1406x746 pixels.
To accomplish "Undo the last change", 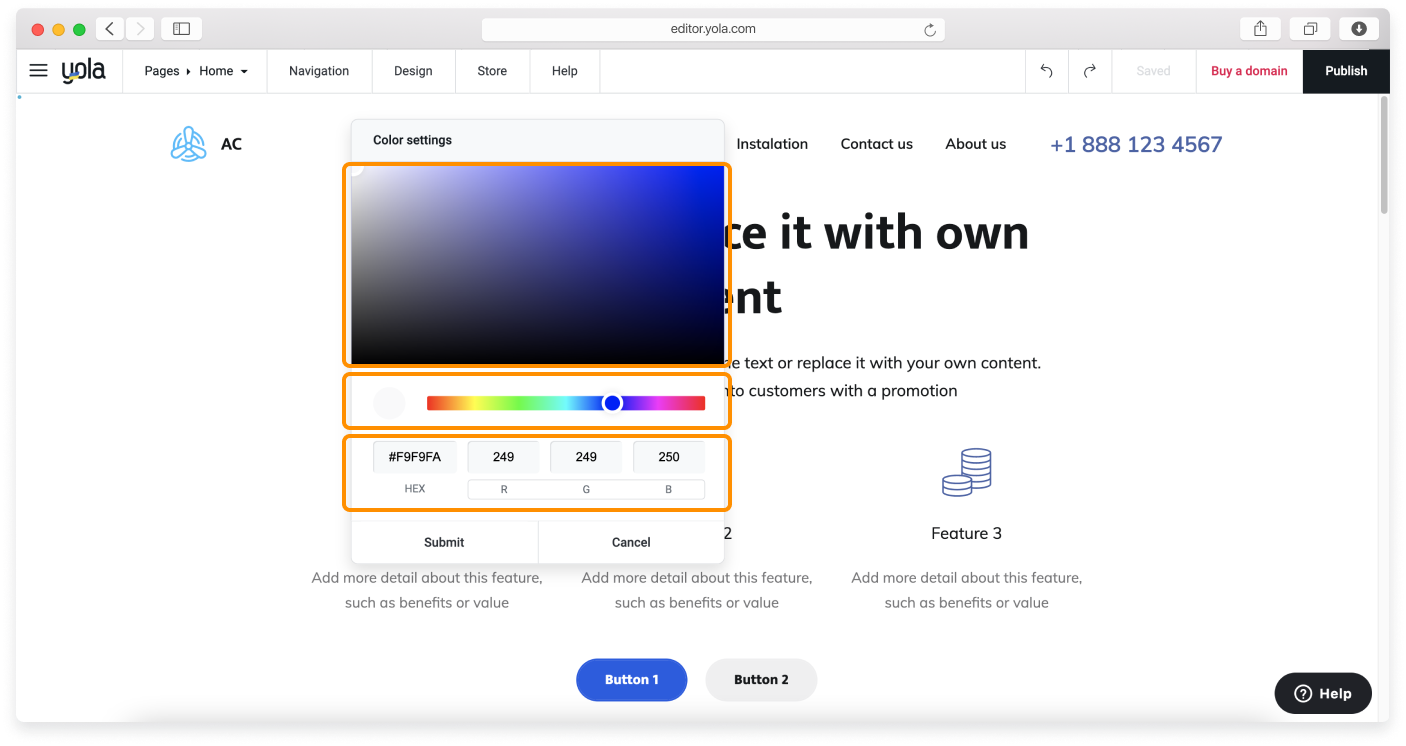I will (1046, 70).
